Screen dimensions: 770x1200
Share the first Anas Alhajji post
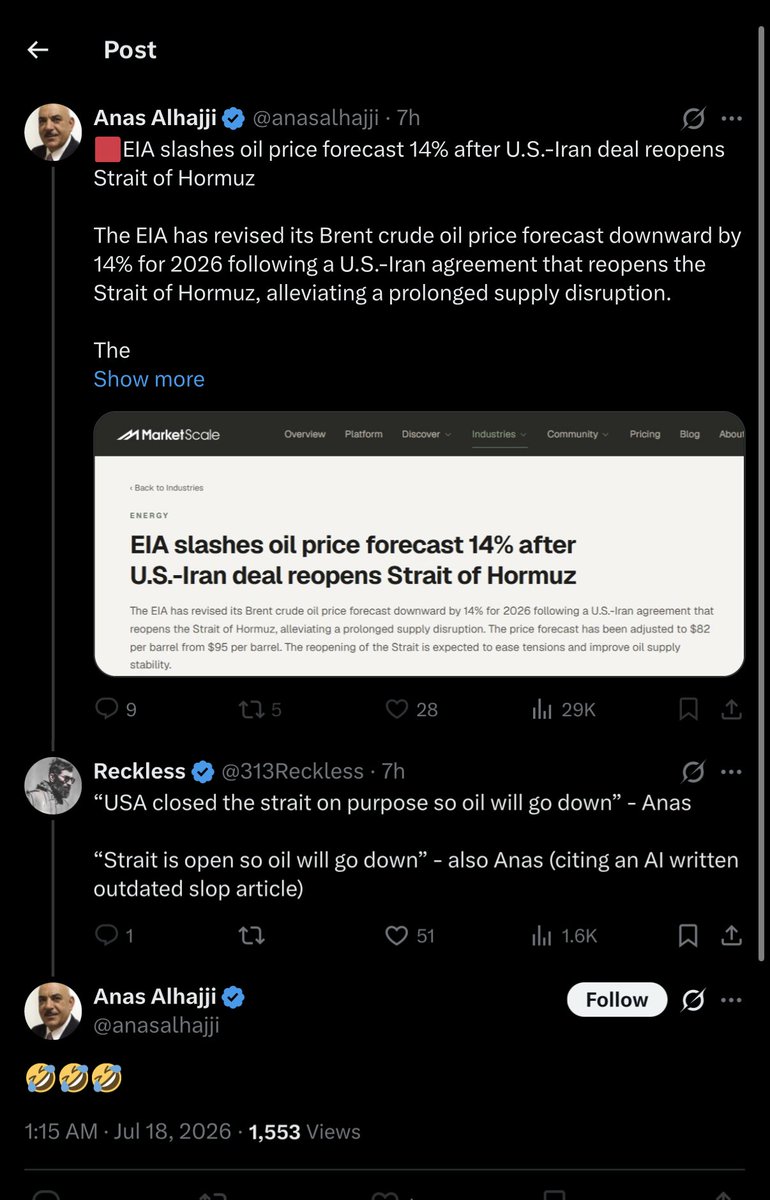tap(731, 709)
